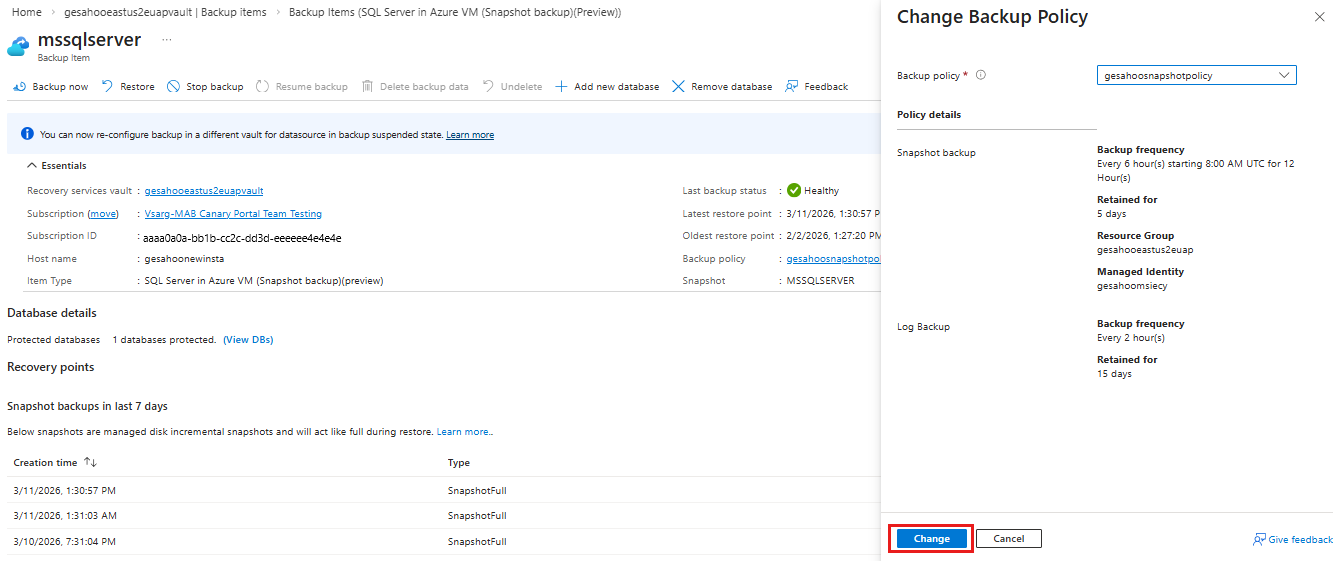This screenshot has width=1333, height=561.
Task: Click the MSSQLSERVER snapshot value
Action: pos(821,281)
